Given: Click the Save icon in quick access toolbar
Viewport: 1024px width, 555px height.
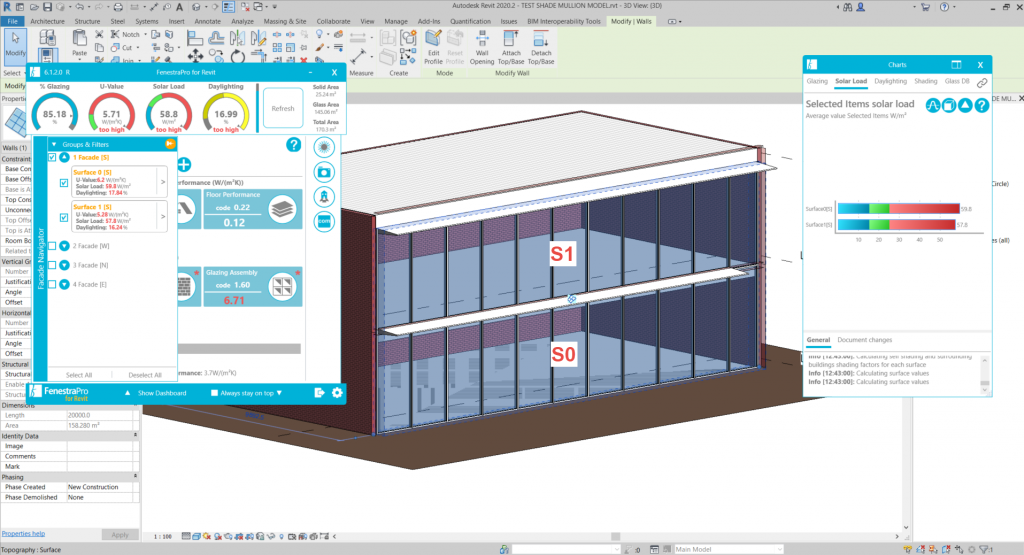Looking at the screenshot, I should [47, 7].
